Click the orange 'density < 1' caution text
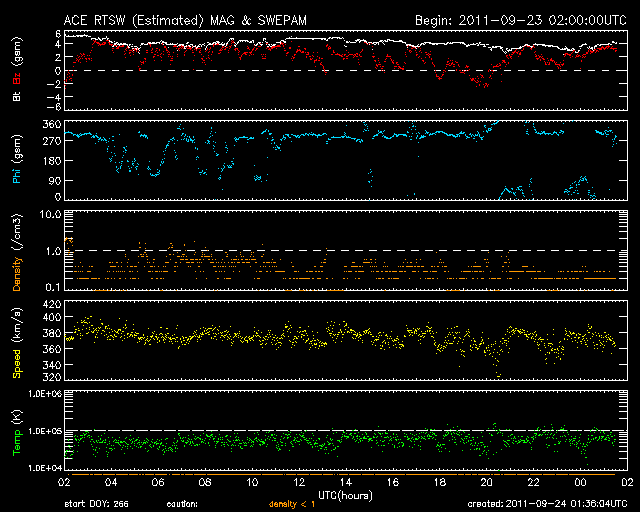640x512 pixels. point(292,505)
